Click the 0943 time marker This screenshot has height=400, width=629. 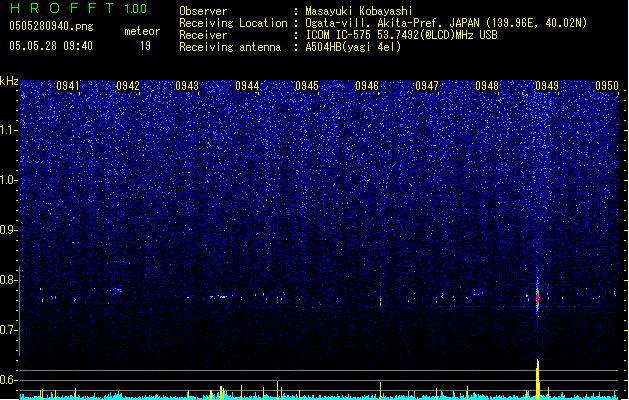pyautogui.click(x=187, y=86)
